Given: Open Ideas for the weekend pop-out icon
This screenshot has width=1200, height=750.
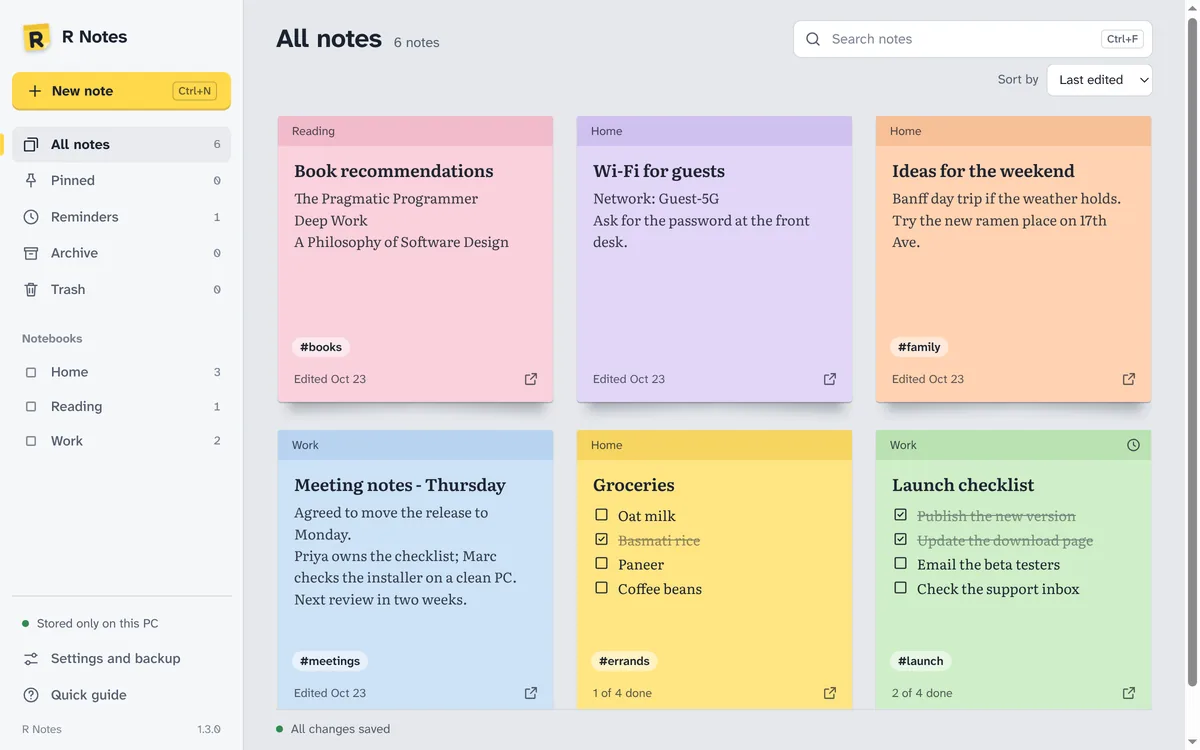Looking at the screenshot, I should 1129,379.
